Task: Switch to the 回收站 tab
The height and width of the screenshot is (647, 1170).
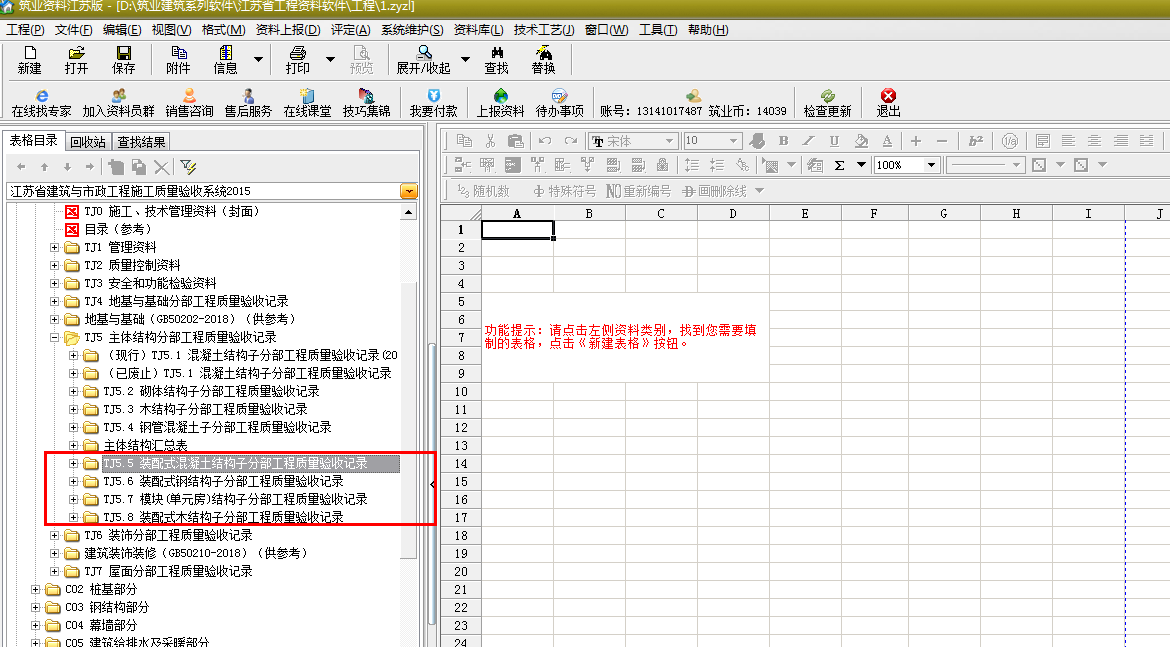Action: [x=88, y=142]
